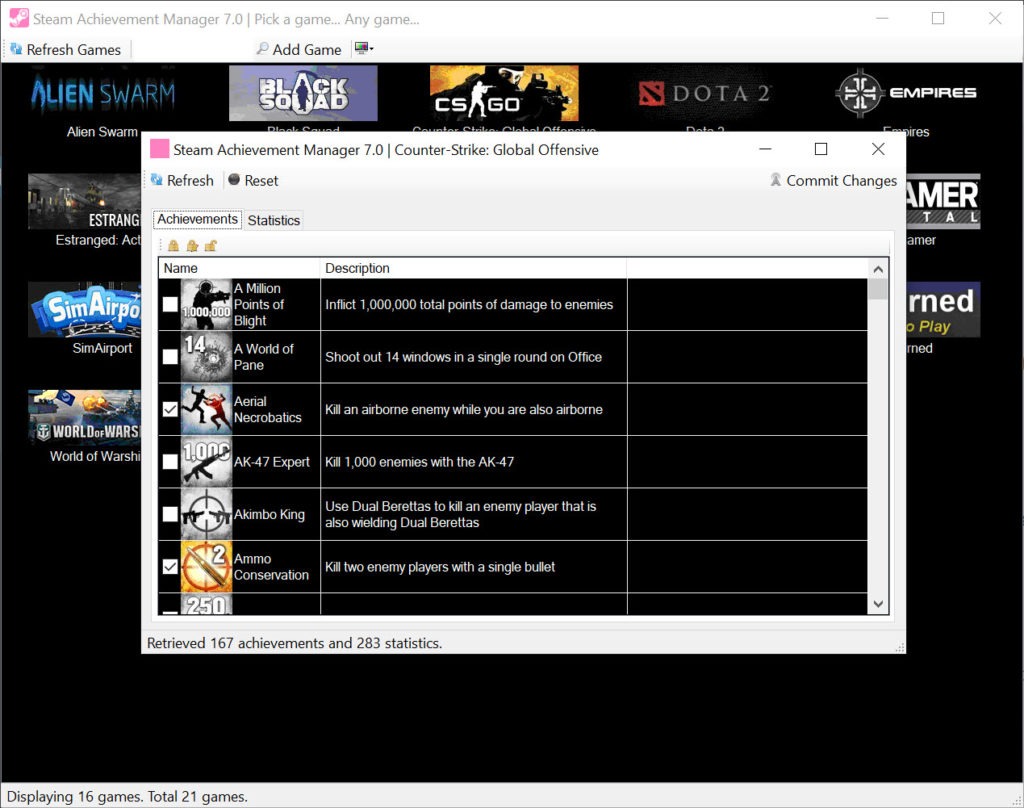Click the 1,000,000 Points of Blight achievement icon
1024x808 pixels.
click(206, 304)
